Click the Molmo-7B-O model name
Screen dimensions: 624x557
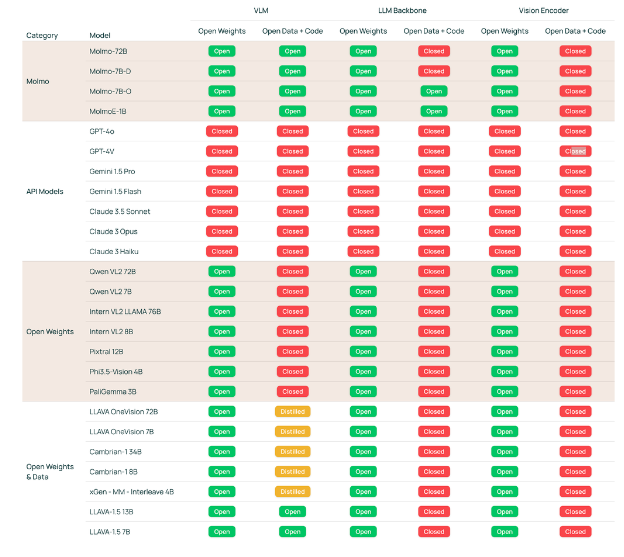click(x=110, y=91)
